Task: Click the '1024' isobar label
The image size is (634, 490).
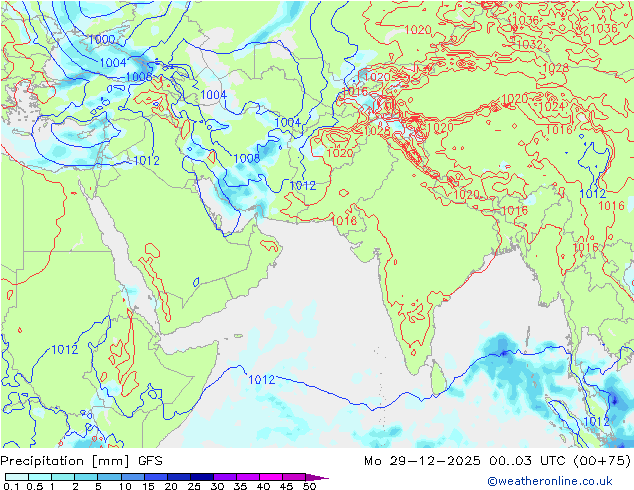Action: click(552, 107)
